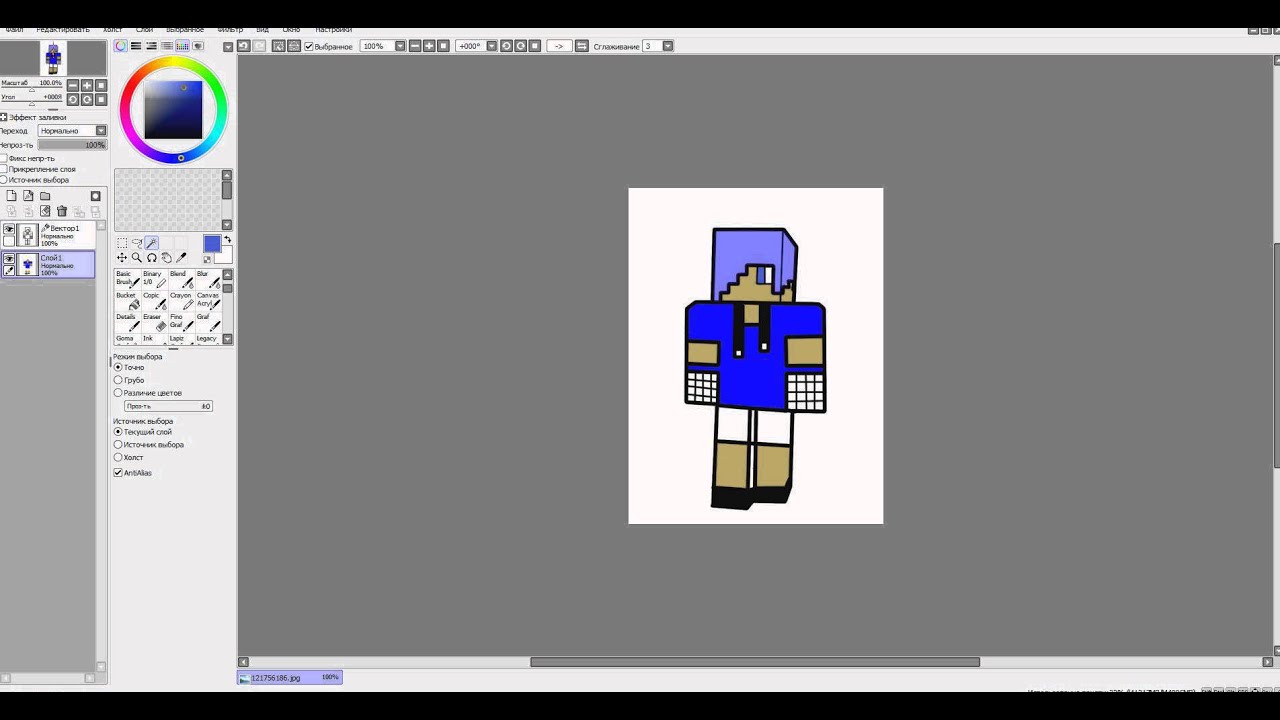
Task: Zoom out with toolbar minus button
Action: point(414,46)
